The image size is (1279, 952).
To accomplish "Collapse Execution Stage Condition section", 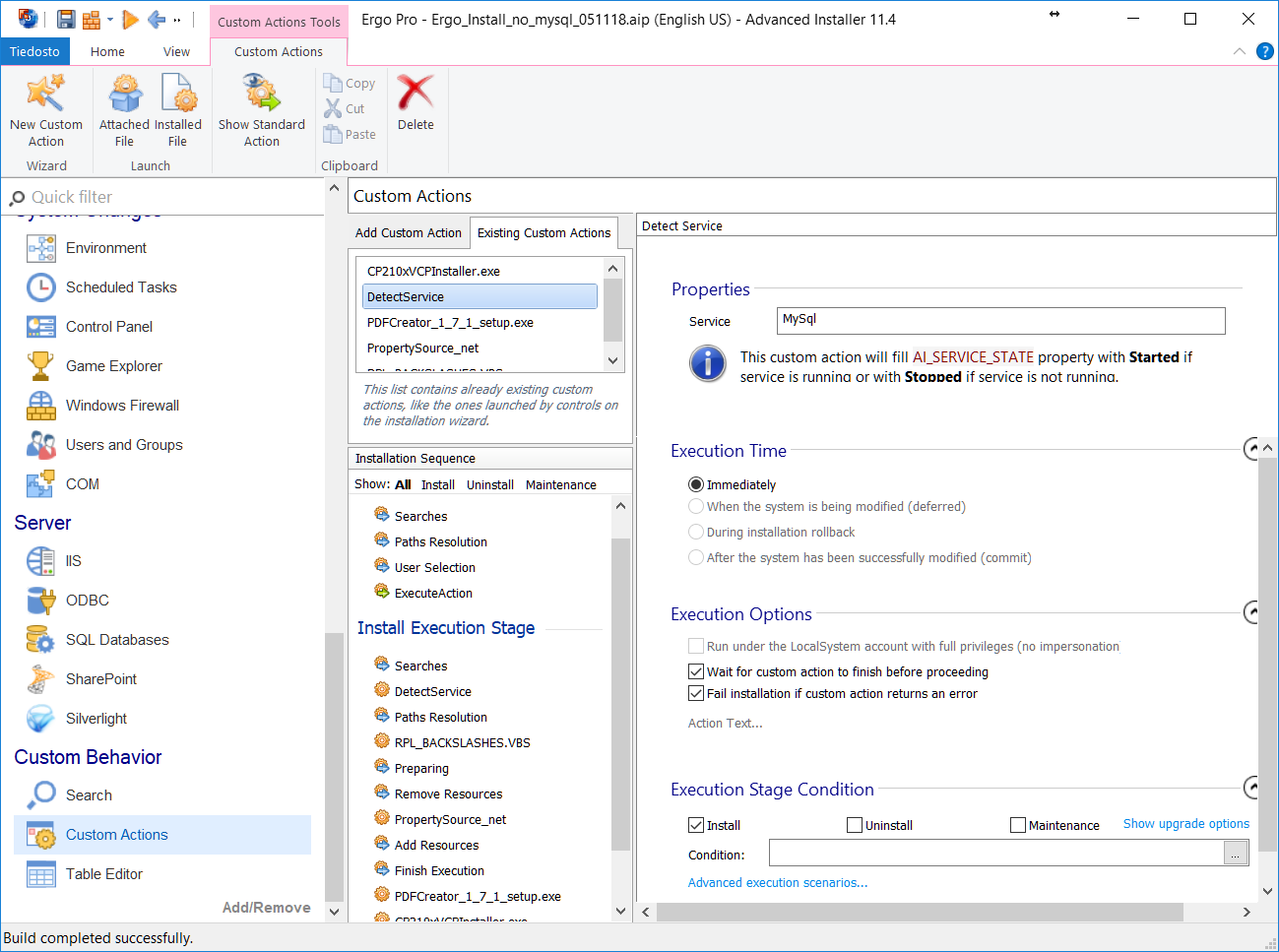I will [x=1252, y=788].
